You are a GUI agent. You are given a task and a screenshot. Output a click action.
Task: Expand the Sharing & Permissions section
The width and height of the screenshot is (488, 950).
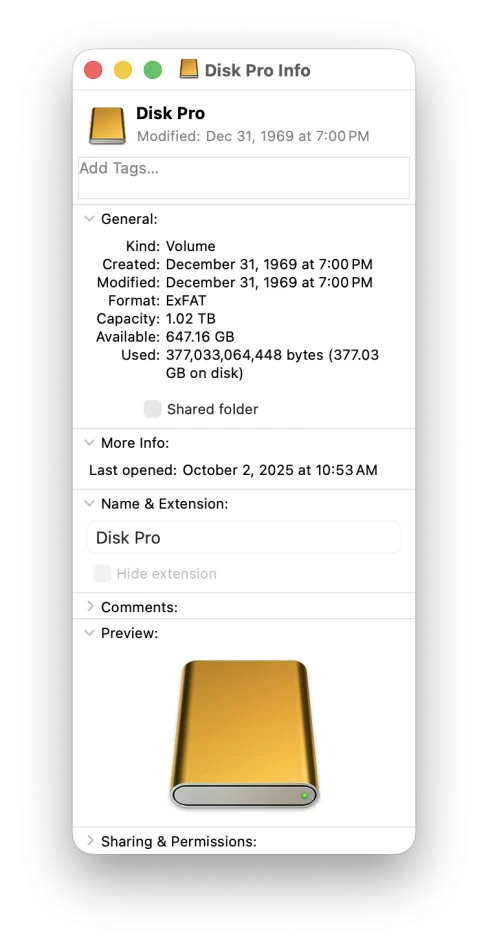tap(90, 841)
